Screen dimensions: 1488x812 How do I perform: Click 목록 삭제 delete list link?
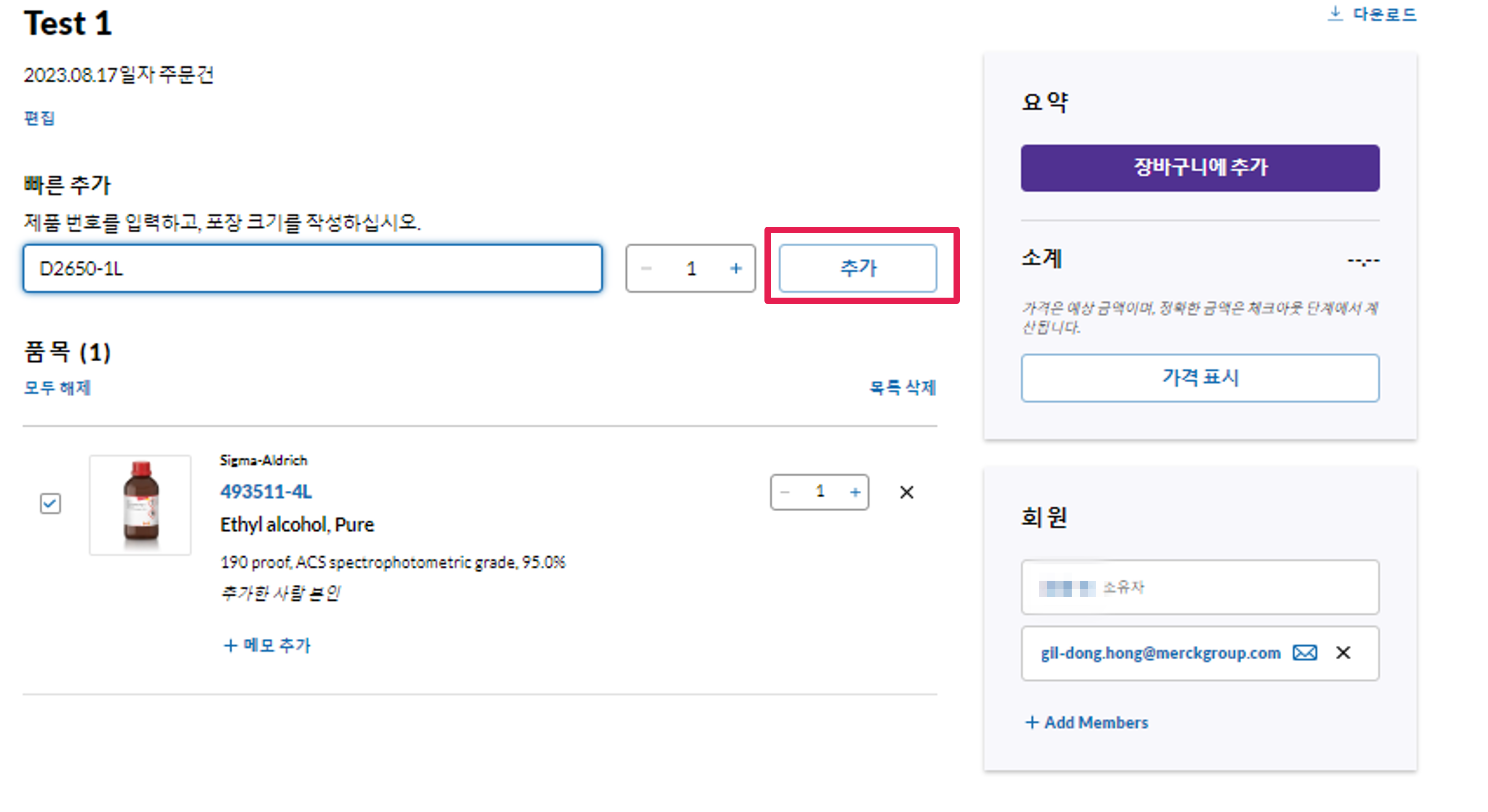coord(902,388)
